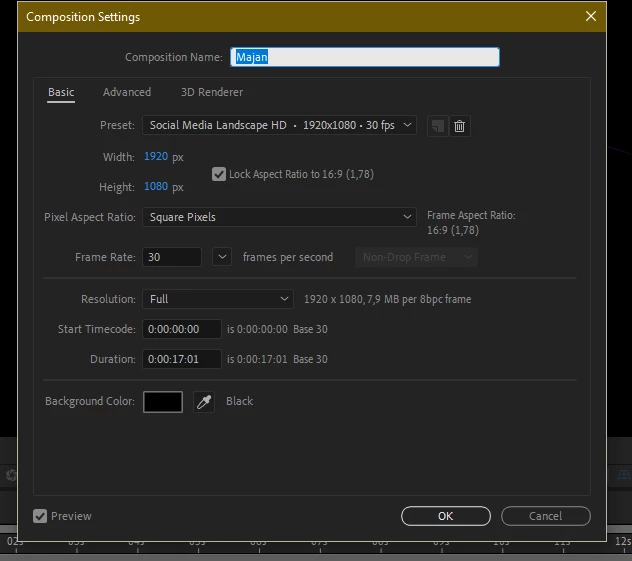Viewport: 632px width, 561px height.
Task: Click the Duration field 0:00:17:01
Action: click(x=182, y=359)
